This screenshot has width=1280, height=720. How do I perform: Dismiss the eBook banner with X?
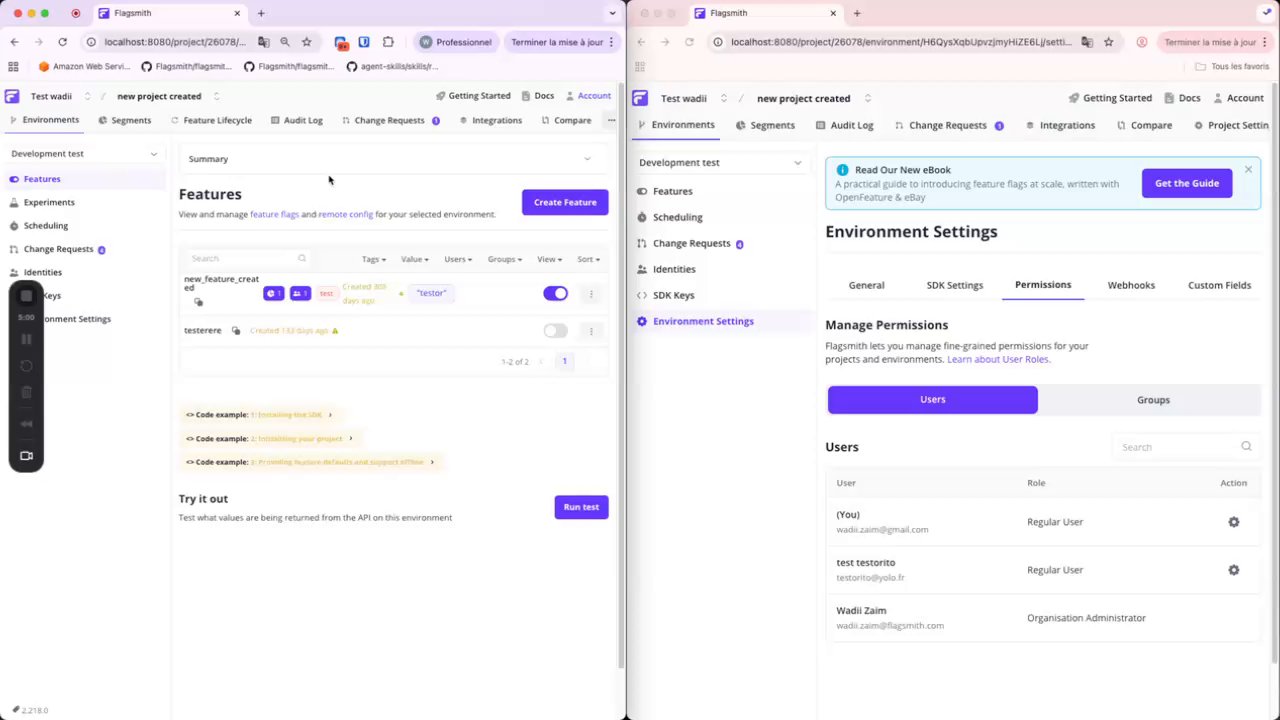[x=1248, y=169]
